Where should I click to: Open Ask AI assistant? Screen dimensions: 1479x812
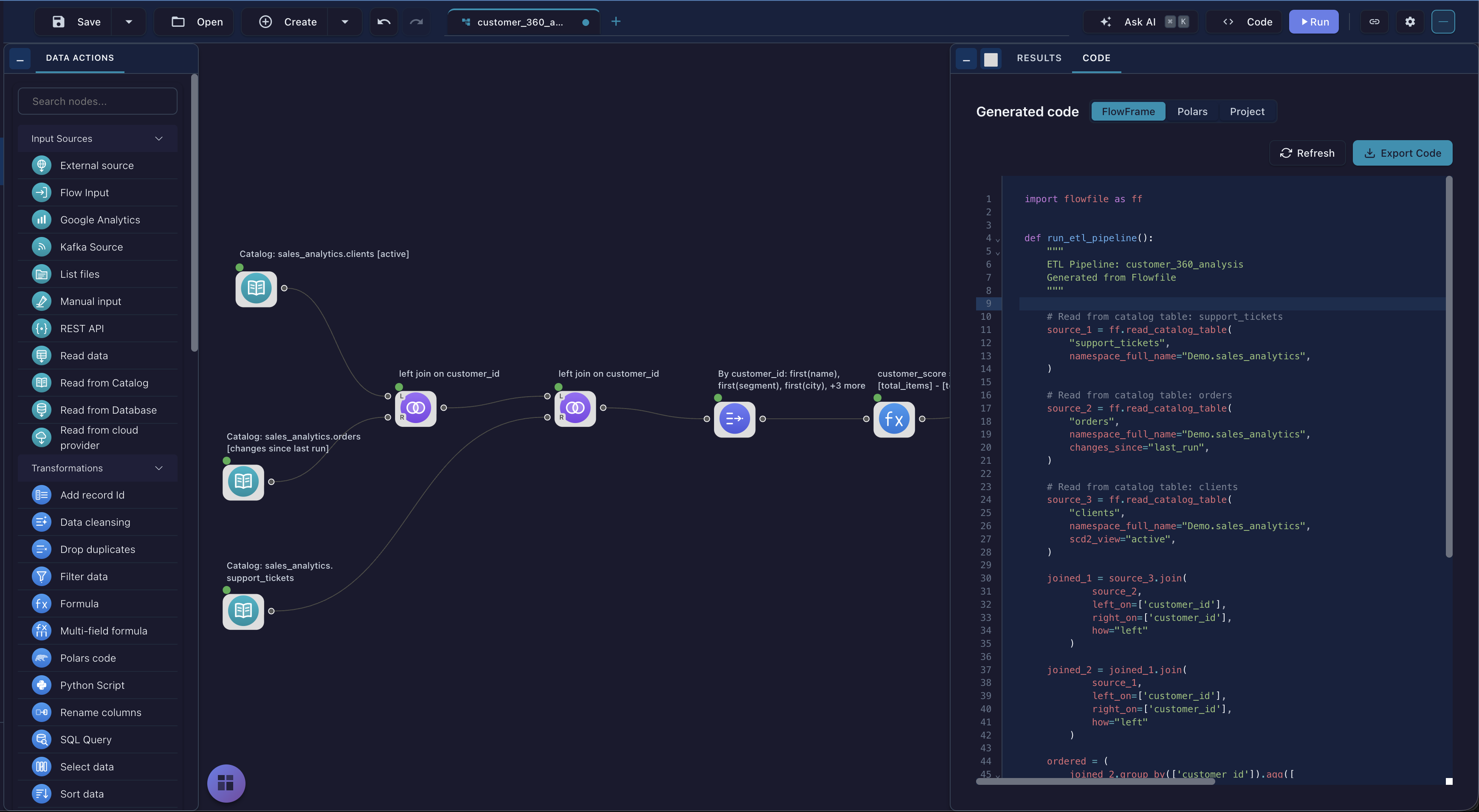(1140, 22)
